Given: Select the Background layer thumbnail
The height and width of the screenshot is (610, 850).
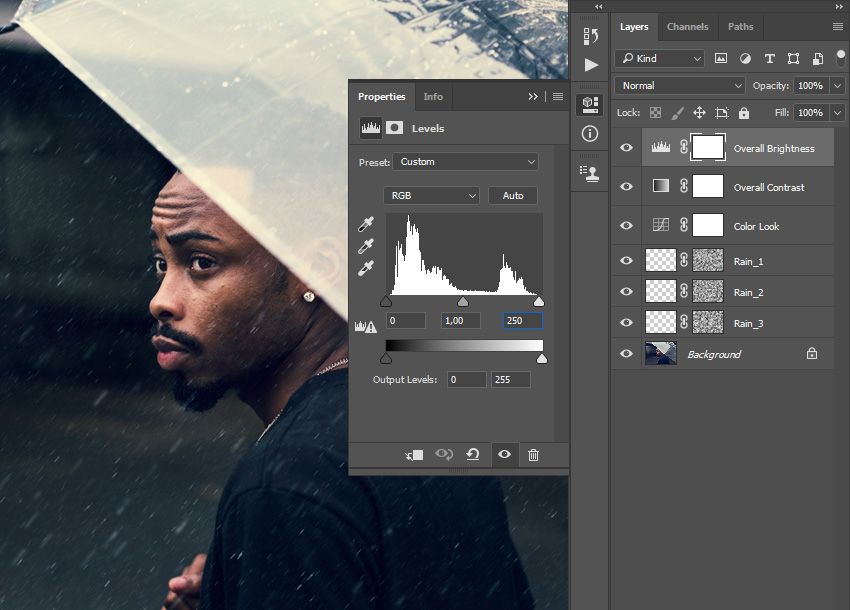Looking at the screenshot, I should [661, 354].
